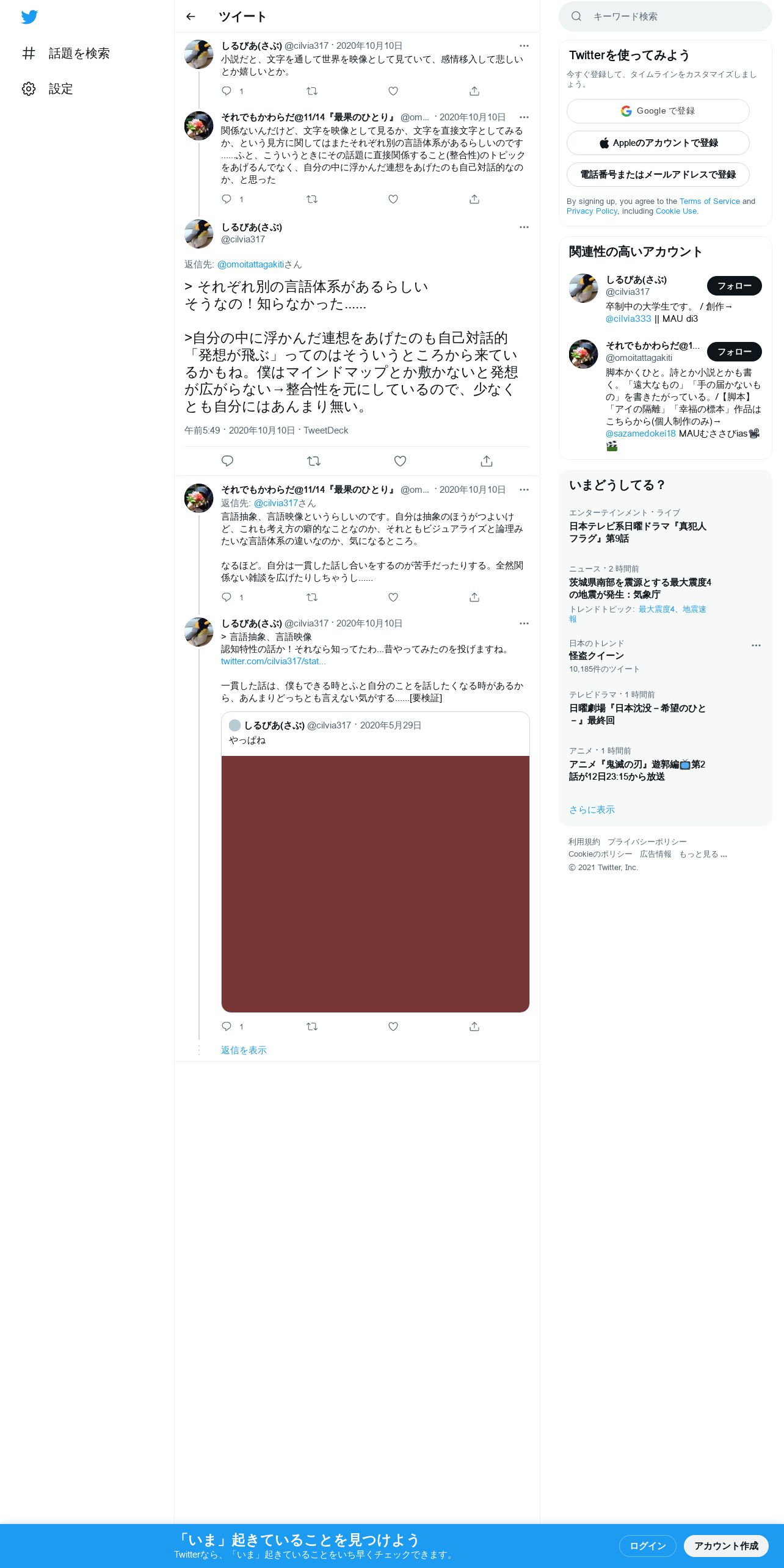Open the twitter.com/cilvia317/stat link

coord(273,661)
